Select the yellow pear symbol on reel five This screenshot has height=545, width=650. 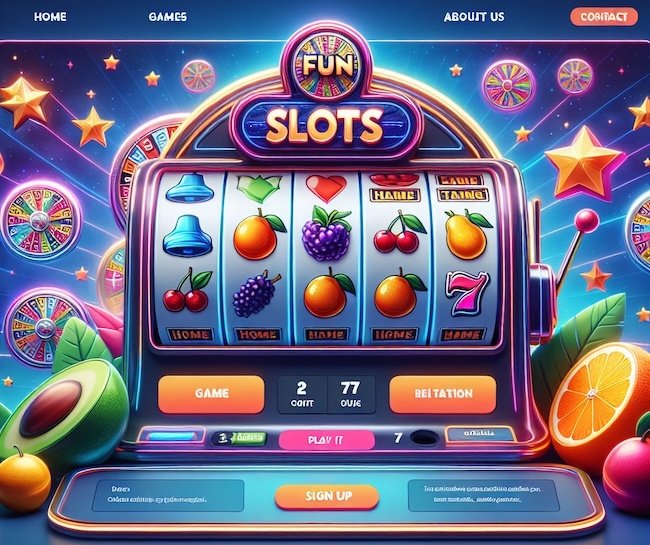pyautogui.click(x=466, y=234)
